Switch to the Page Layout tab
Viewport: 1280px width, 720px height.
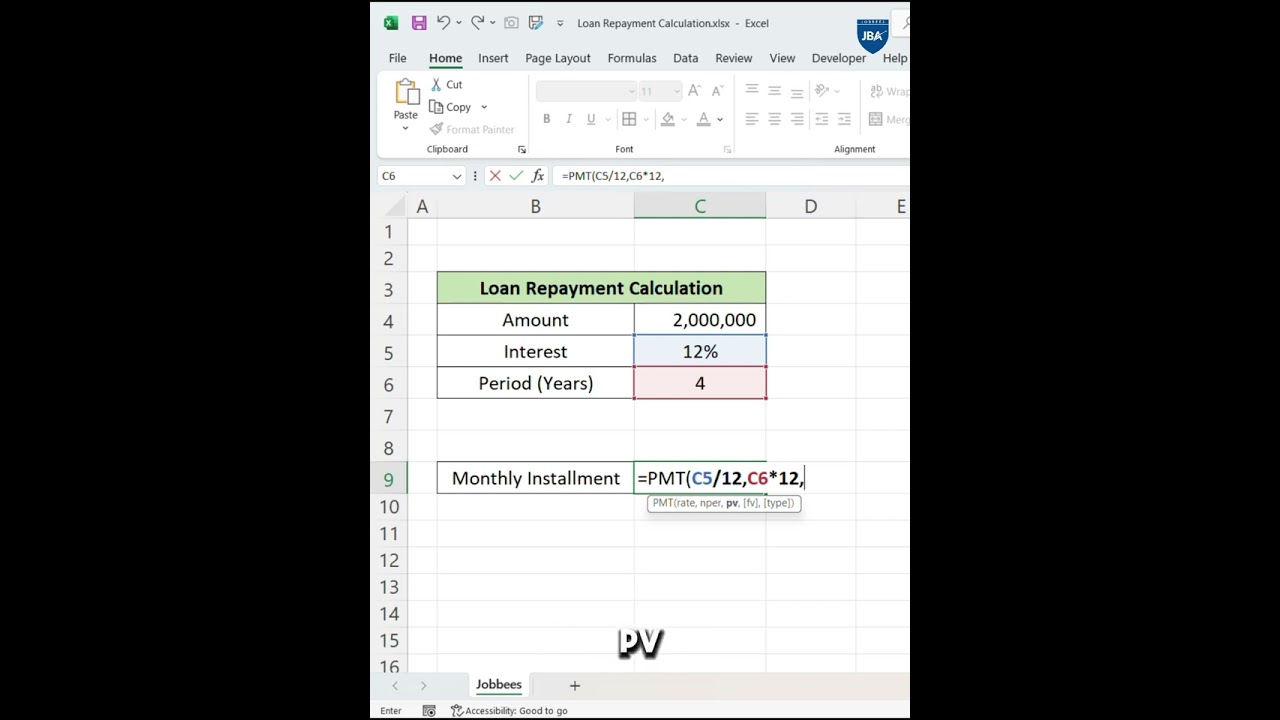click(558, 58)
